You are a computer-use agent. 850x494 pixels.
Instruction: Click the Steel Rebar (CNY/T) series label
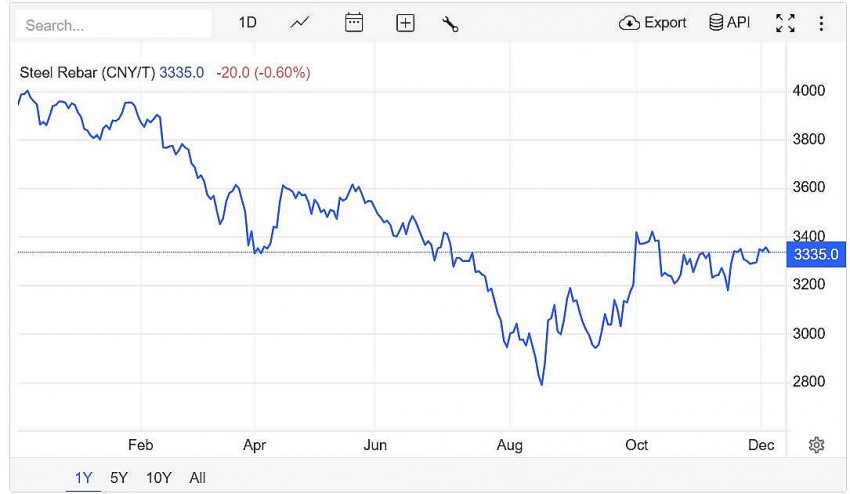[88, 72]
